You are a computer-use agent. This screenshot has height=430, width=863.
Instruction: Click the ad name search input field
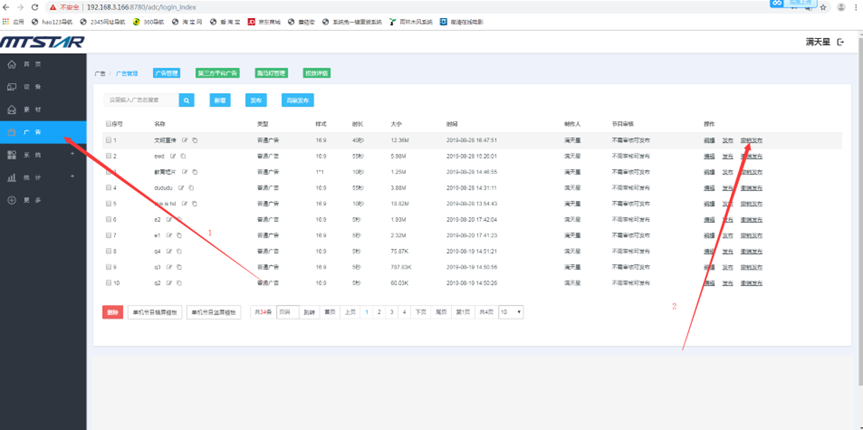(140, 100)
